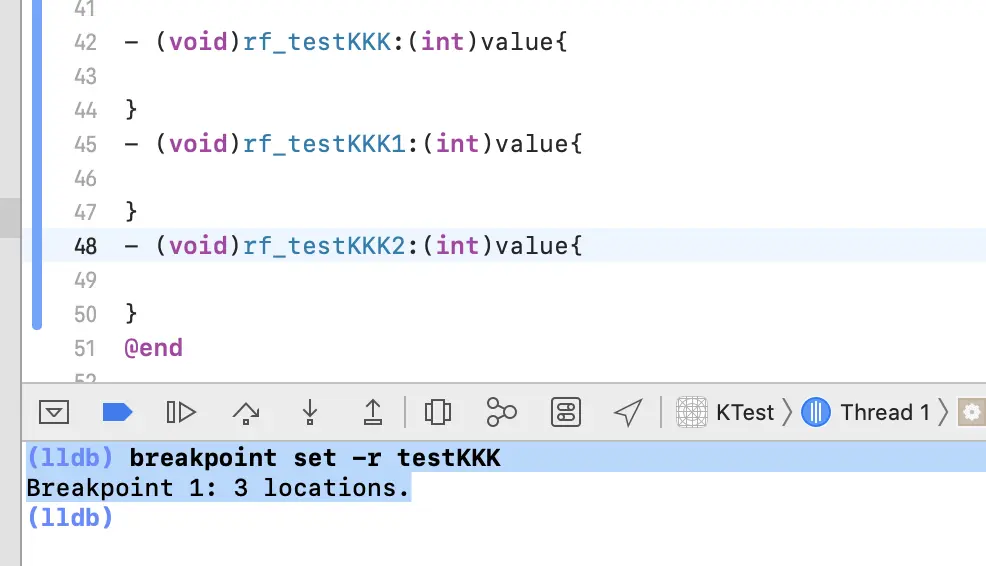Click the @end keyword

point(153,348)
